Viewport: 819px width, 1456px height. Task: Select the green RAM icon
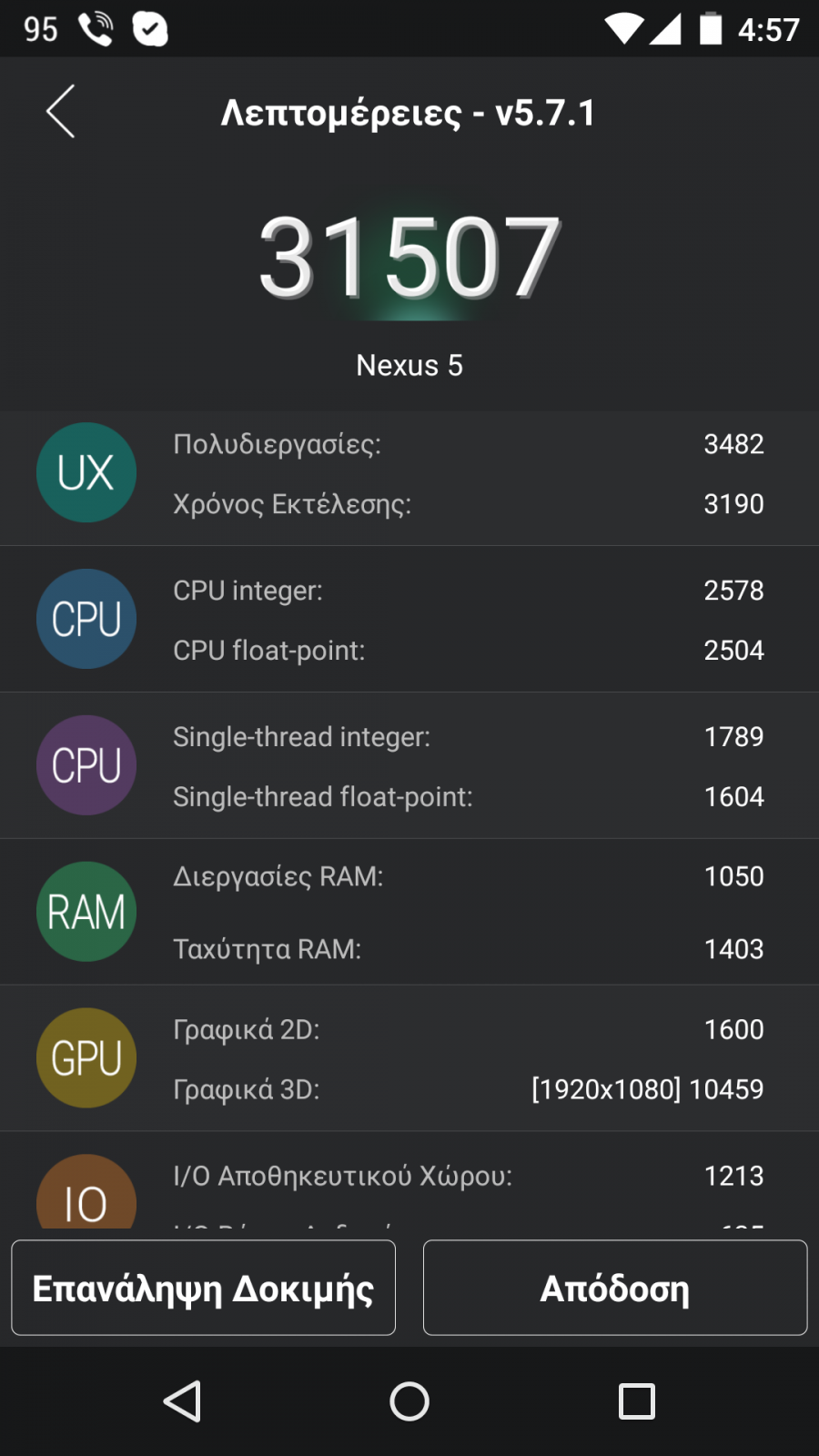86,912
